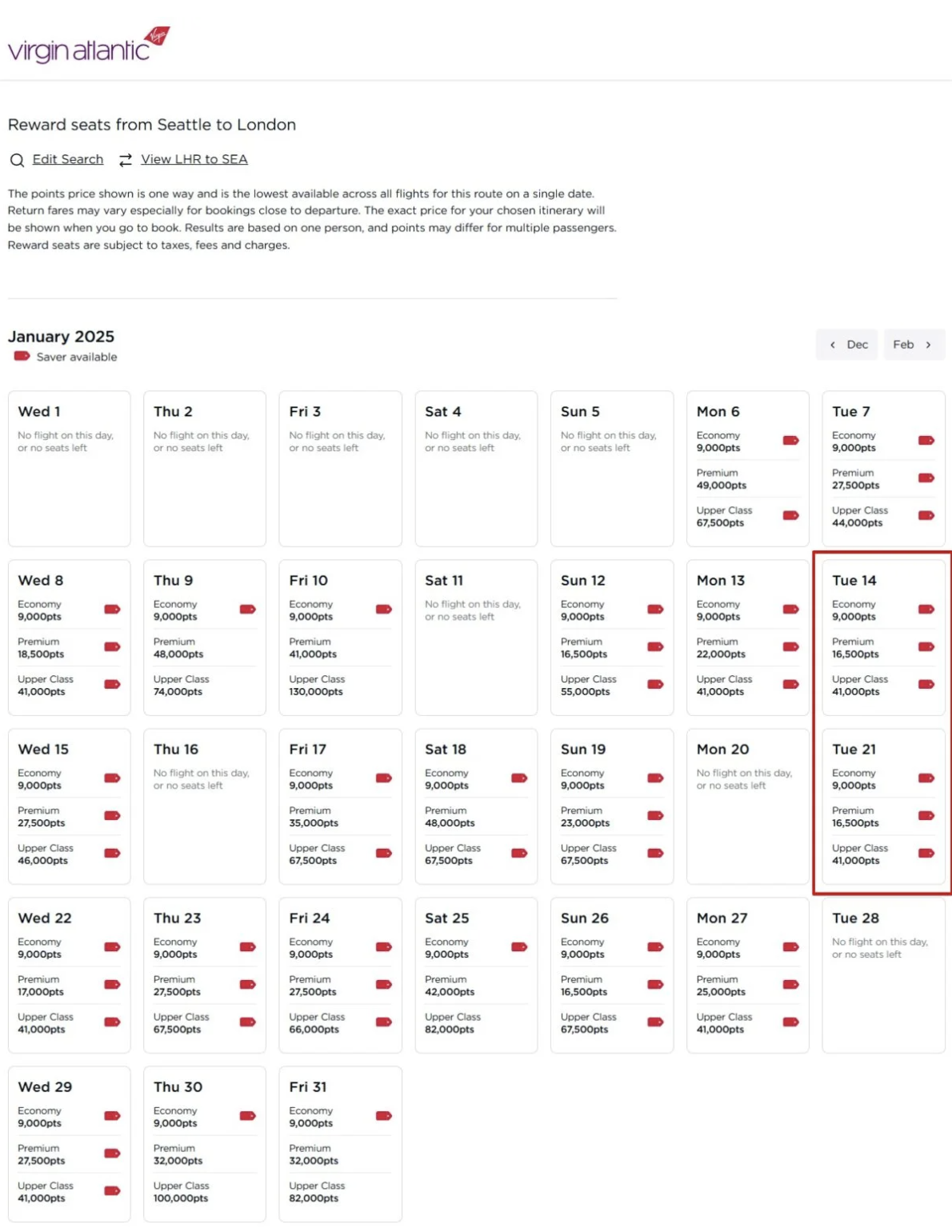This screenshot has height=1232, width=952.
Task: Open the View LHR to SEA link
Action: pyautogui.click(x=194, y=159)
